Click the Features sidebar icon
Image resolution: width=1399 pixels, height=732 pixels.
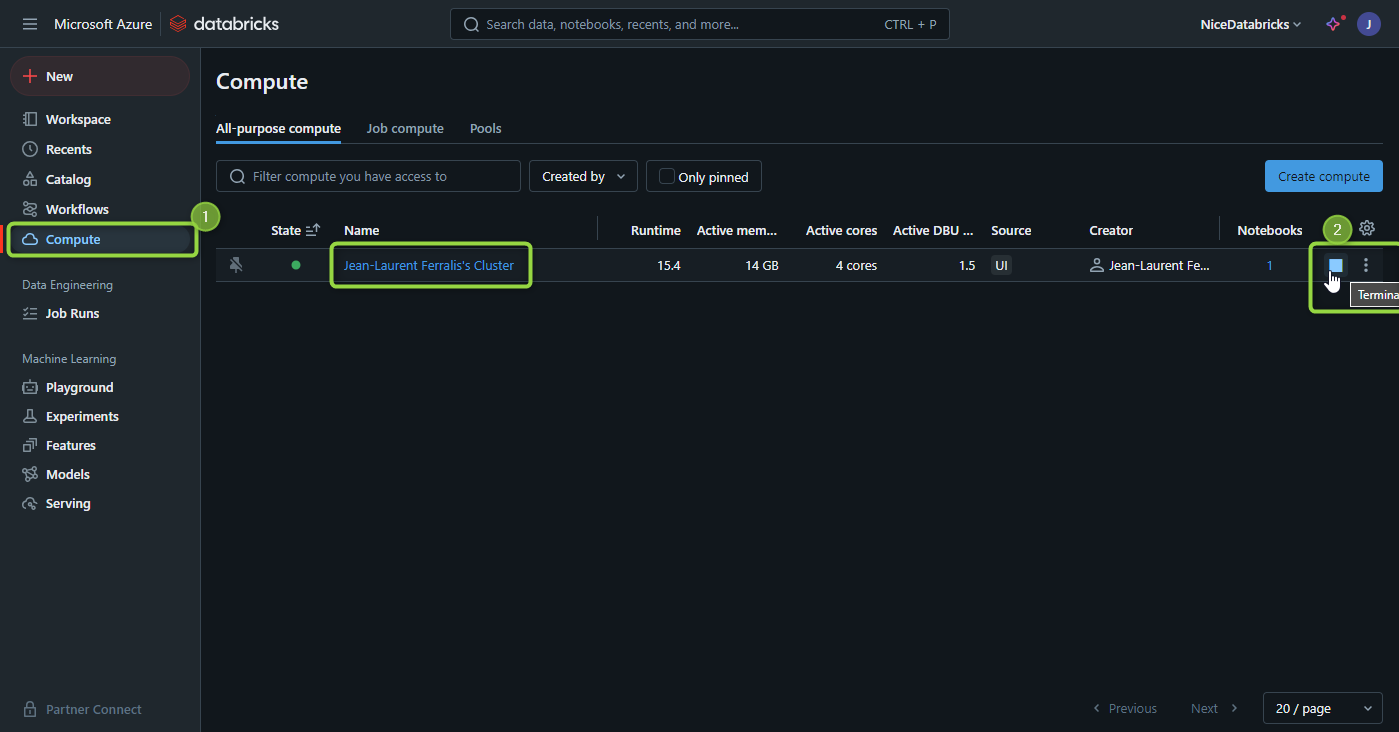[30, 445]
